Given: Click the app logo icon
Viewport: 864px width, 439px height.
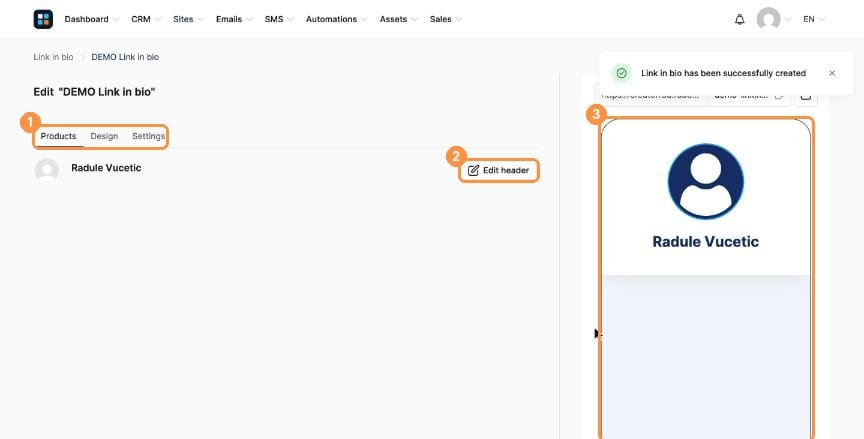Looking at the screenshot, I should click(x=43, y=19).
